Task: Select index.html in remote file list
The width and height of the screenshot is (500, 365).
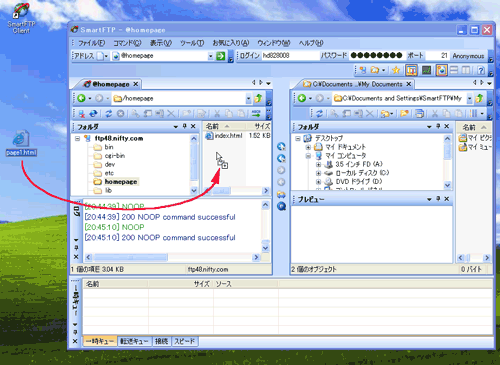Action: (x=224, y=136)
